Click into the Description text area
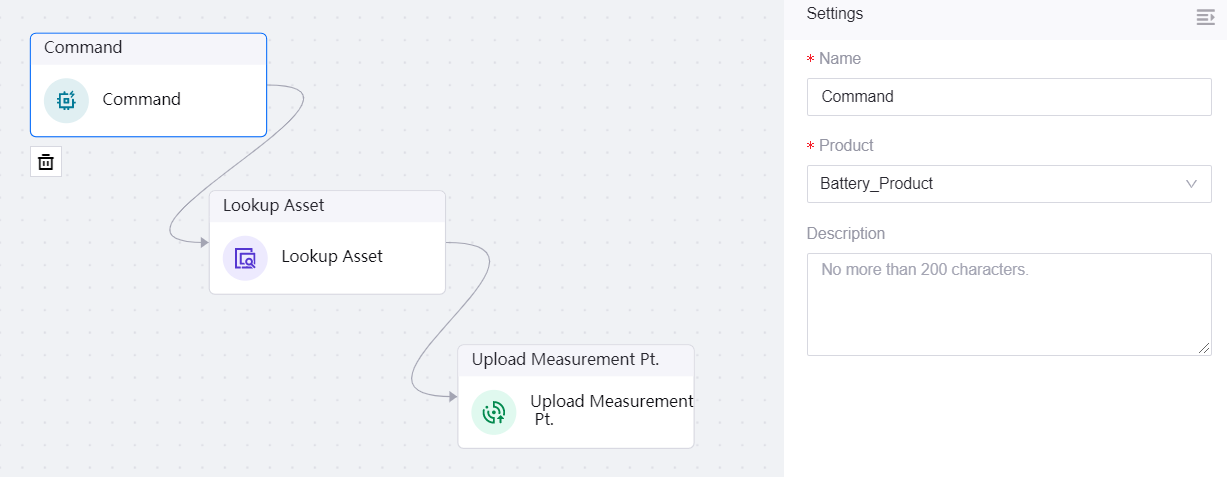The width and height of the screenshot is (1227, 477). pyautogui.click(x=1009, y=304)
